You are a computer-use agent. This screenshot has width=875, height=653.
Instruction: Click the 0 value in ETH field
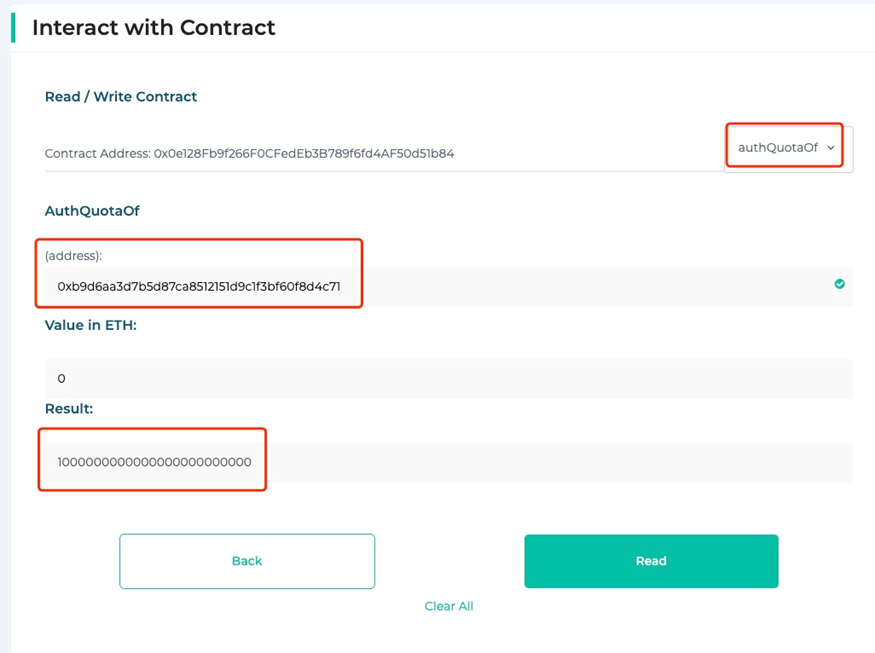(x=61, y=378)
